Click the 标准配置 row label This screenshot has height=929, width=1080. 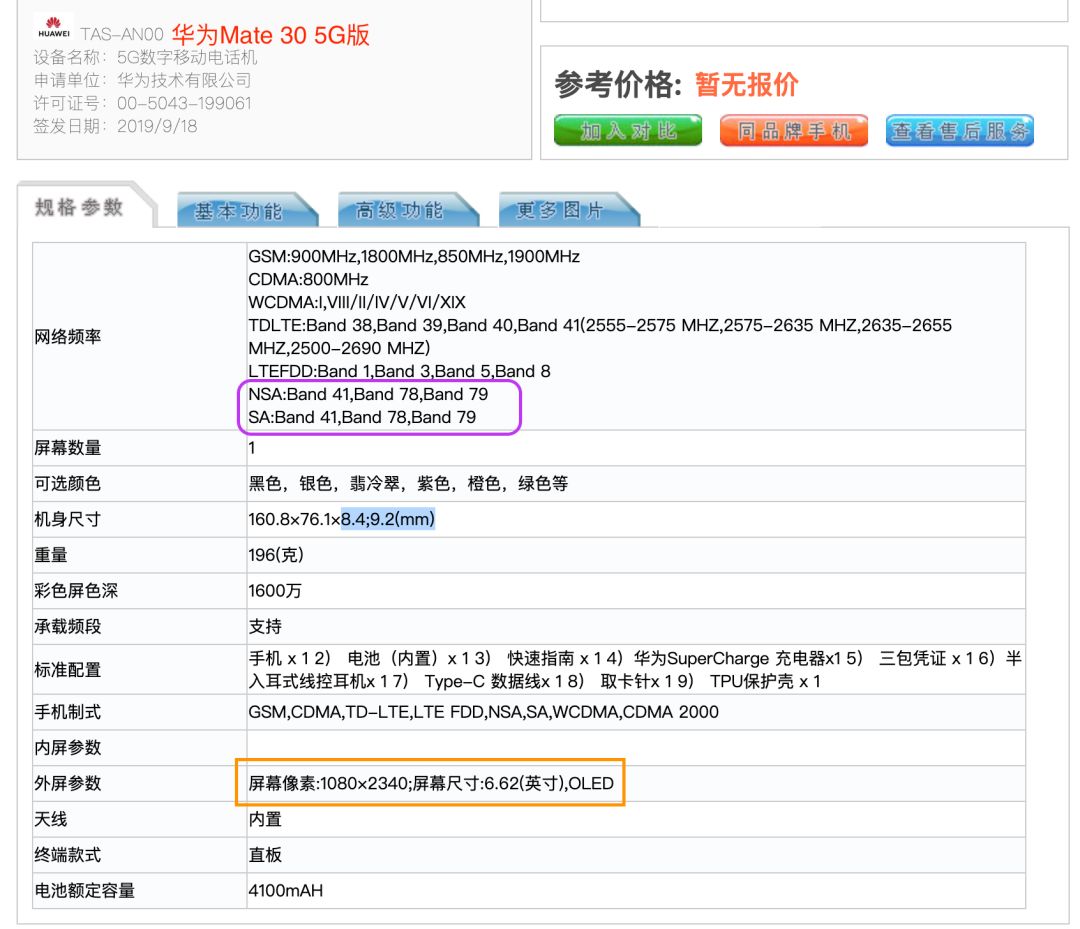click(x=68, y=669)
